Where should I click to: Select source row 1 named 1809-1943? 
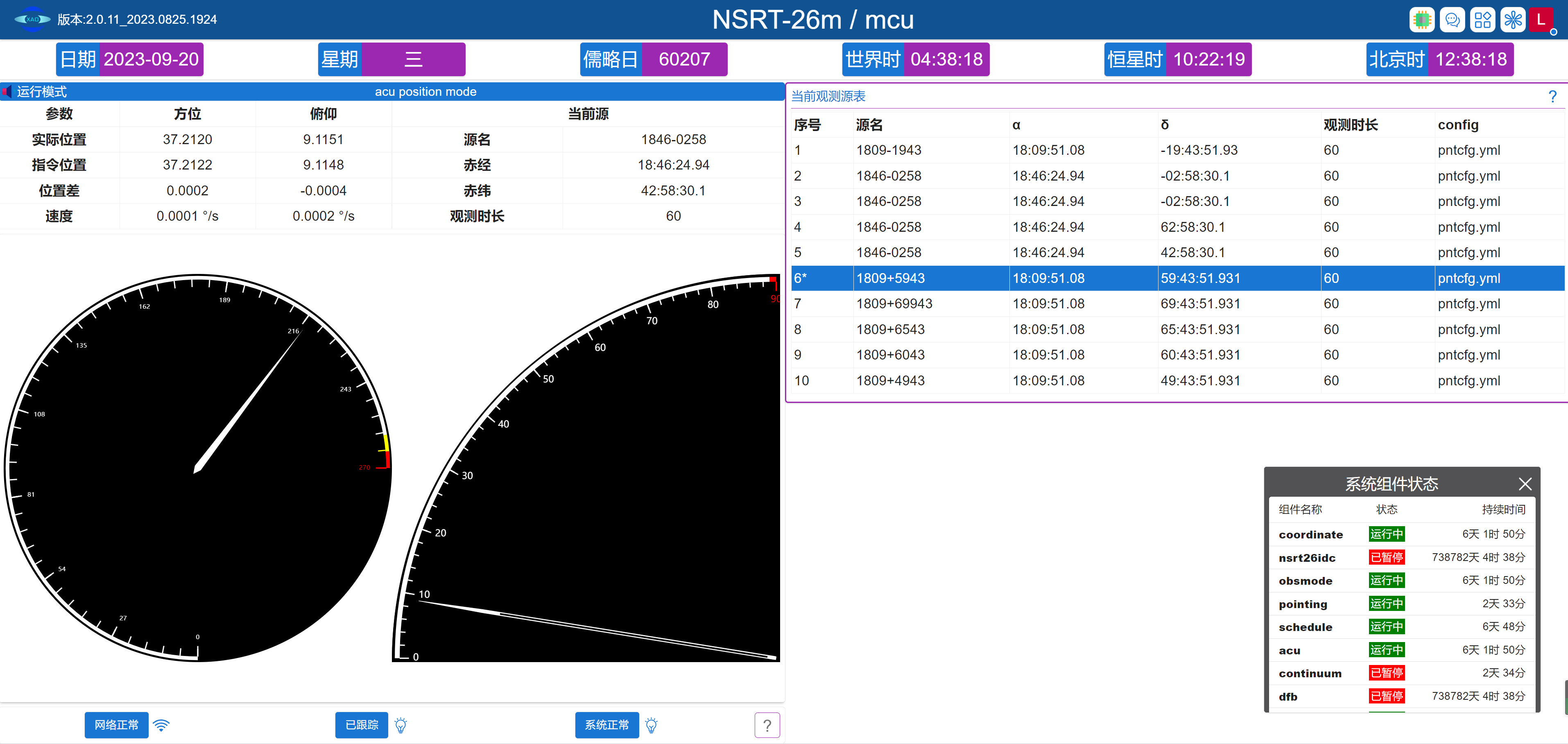point(1177,150)
